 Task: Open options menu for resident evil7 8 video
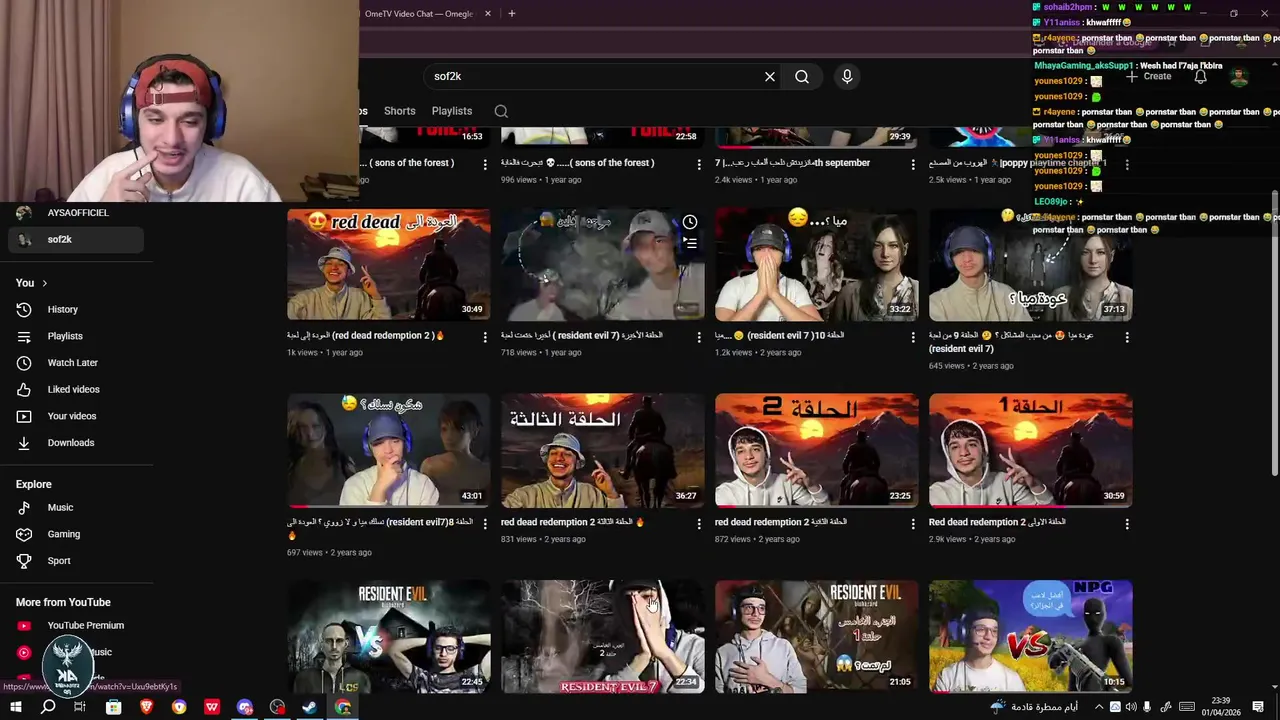click(x=485, y=524)
